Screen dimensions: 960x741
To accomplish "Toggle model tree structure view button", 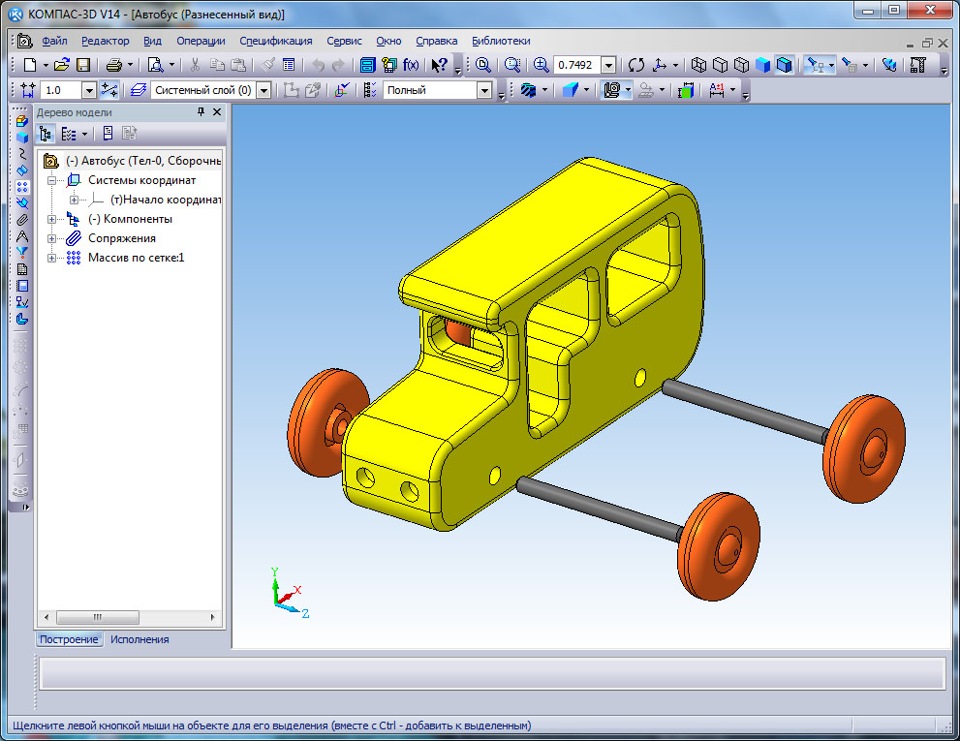I will [45, 134].
